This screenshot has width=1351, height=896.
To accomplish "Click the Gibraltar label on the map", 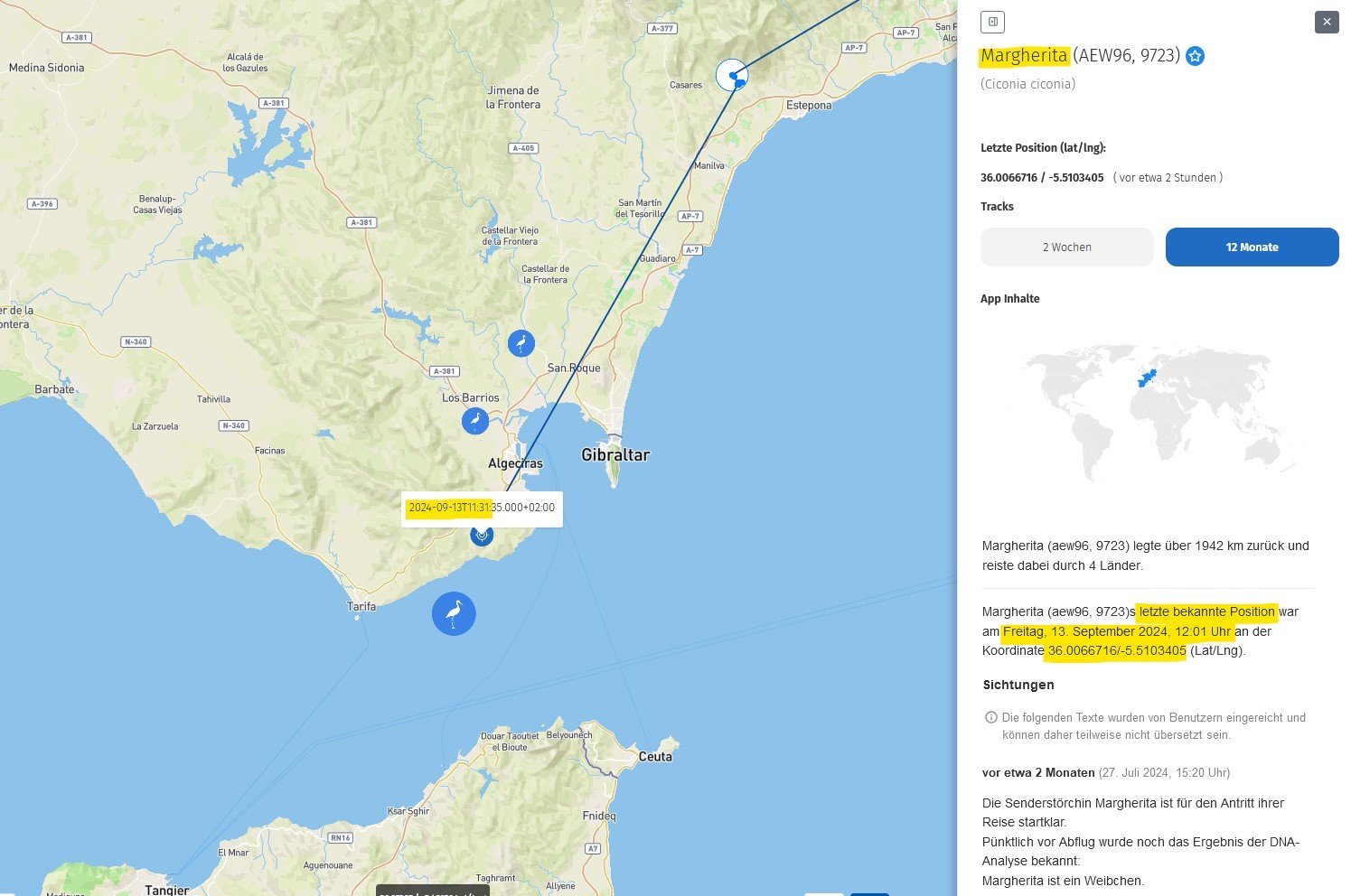I will coord(615,455).
